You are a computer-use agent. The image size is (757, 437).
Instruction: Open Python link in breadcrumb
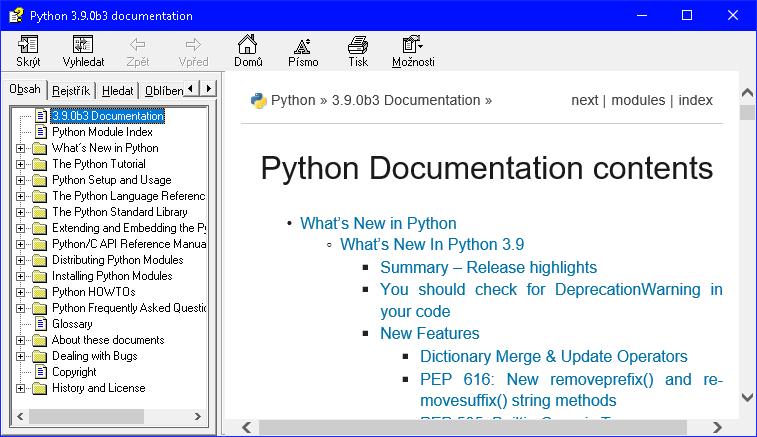[293, 100]
